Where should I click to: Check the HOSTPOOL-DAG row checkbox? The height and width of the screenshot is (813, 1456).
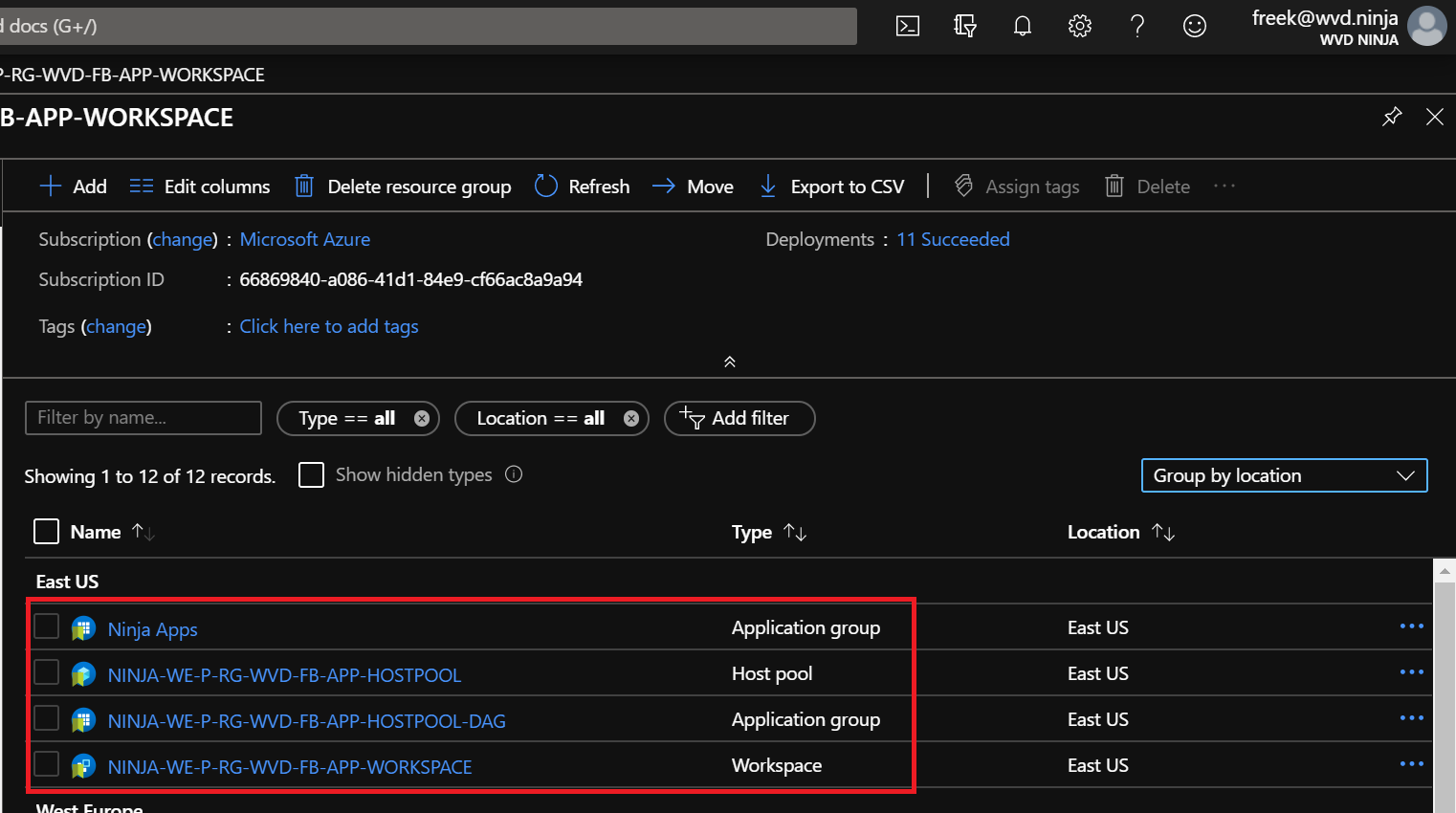(46, 718)
